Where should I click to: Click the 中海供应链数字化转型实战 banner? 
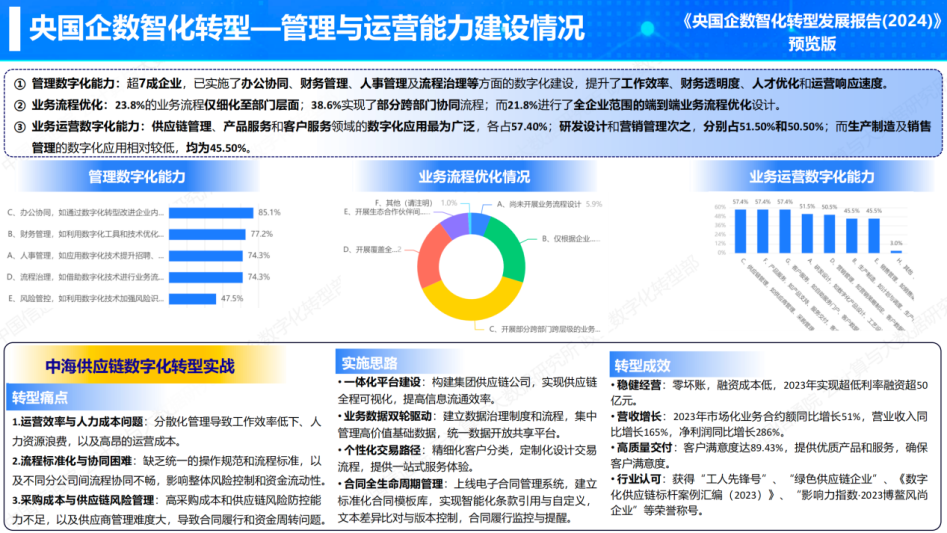pos(139,366)
